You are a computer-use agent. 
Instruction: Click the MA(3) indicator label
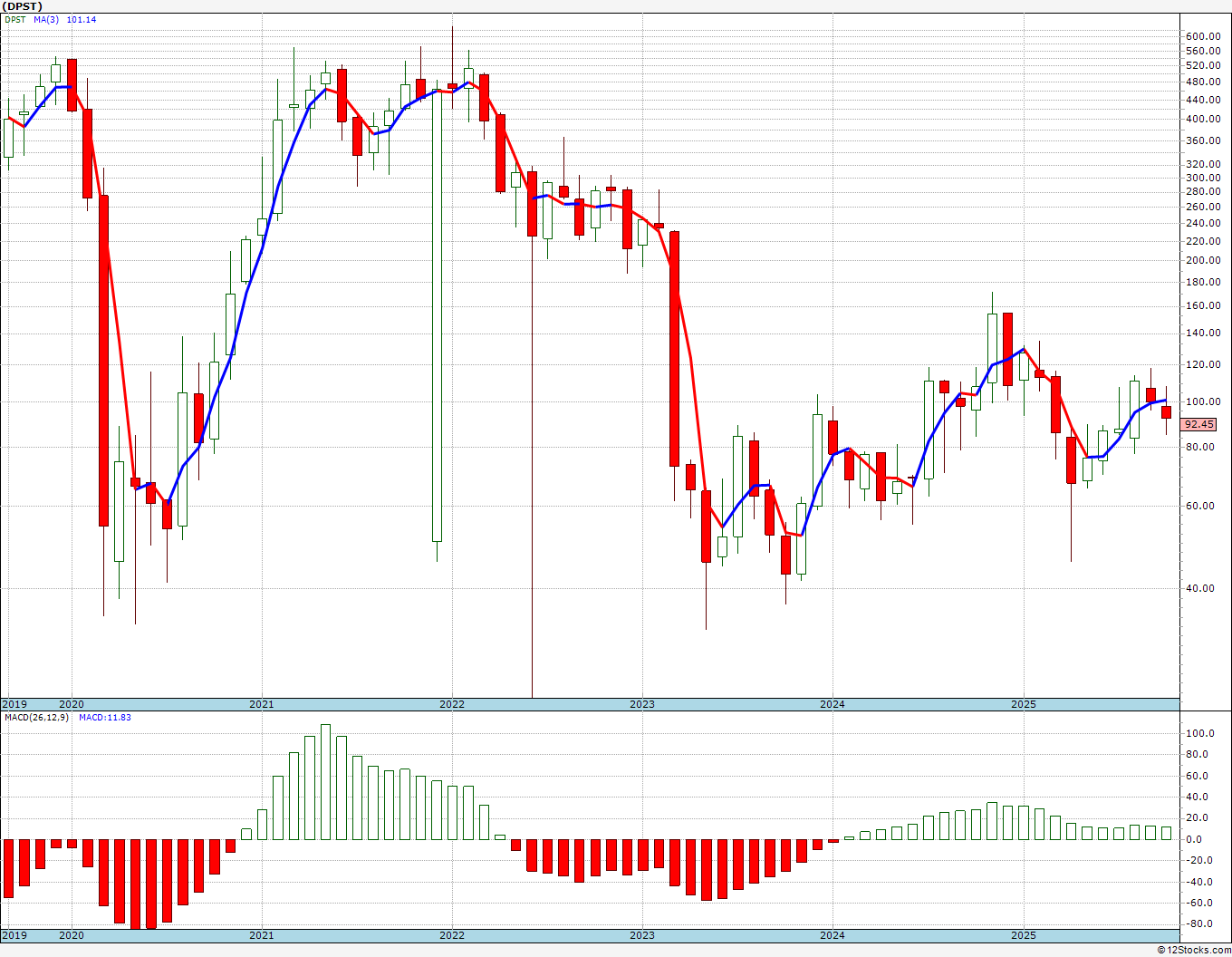(46, 19)
